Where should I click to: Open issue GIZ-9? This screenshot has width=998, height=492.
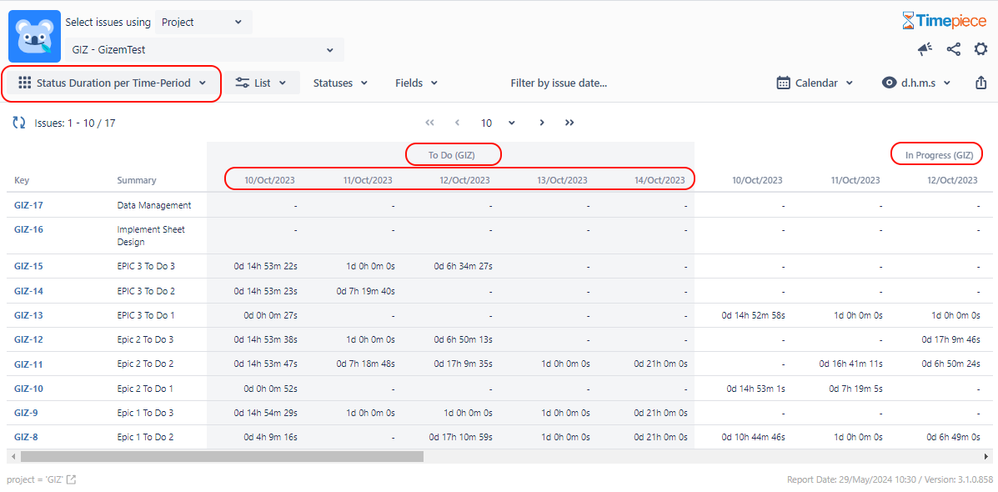26,412
